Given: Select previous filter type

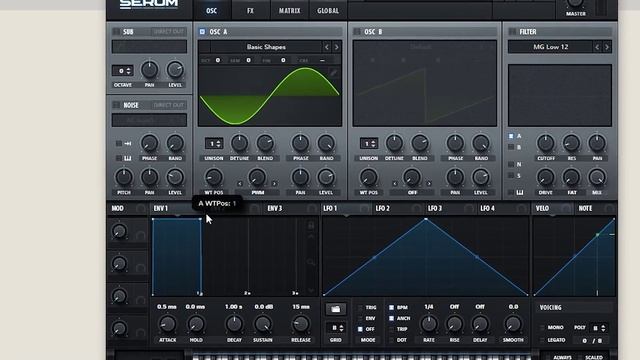Looking at the screenshot, I should click(597, 47).
